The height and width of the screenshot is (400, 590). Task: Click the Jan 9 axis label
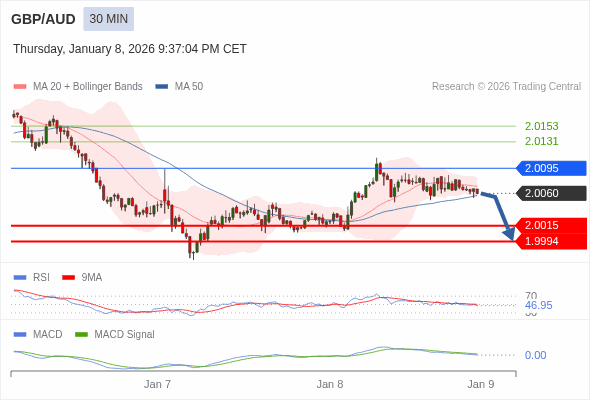(481, 384)
